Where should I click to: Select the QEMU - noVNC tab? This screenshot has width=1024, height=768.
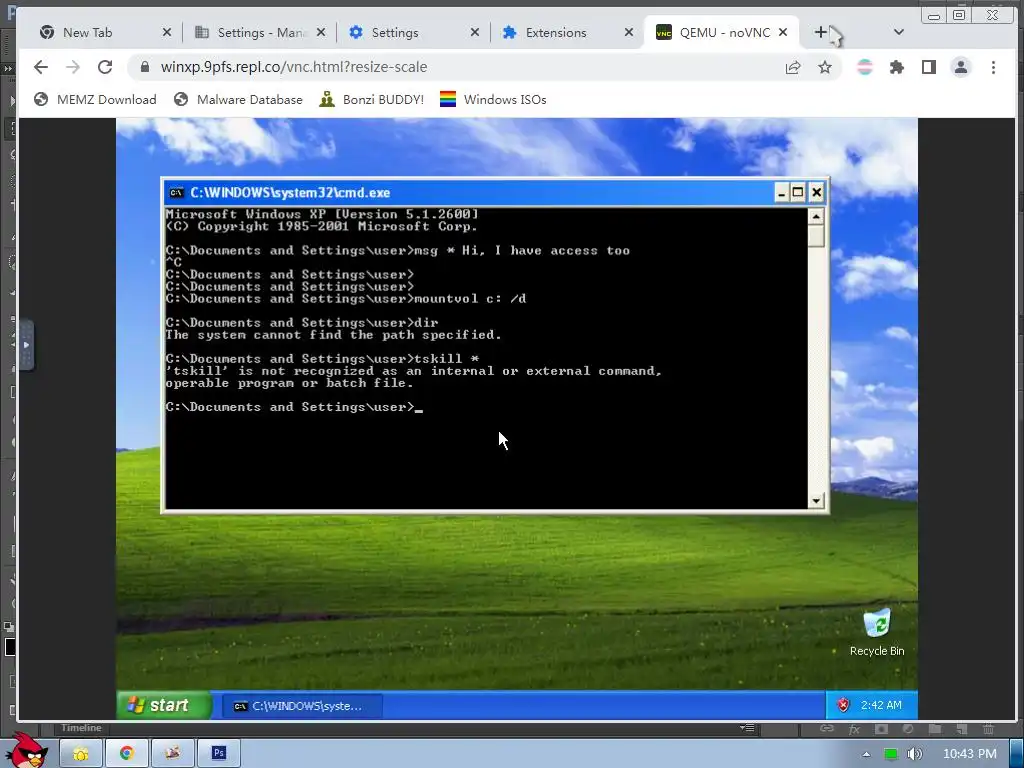[x=721, y=33]
